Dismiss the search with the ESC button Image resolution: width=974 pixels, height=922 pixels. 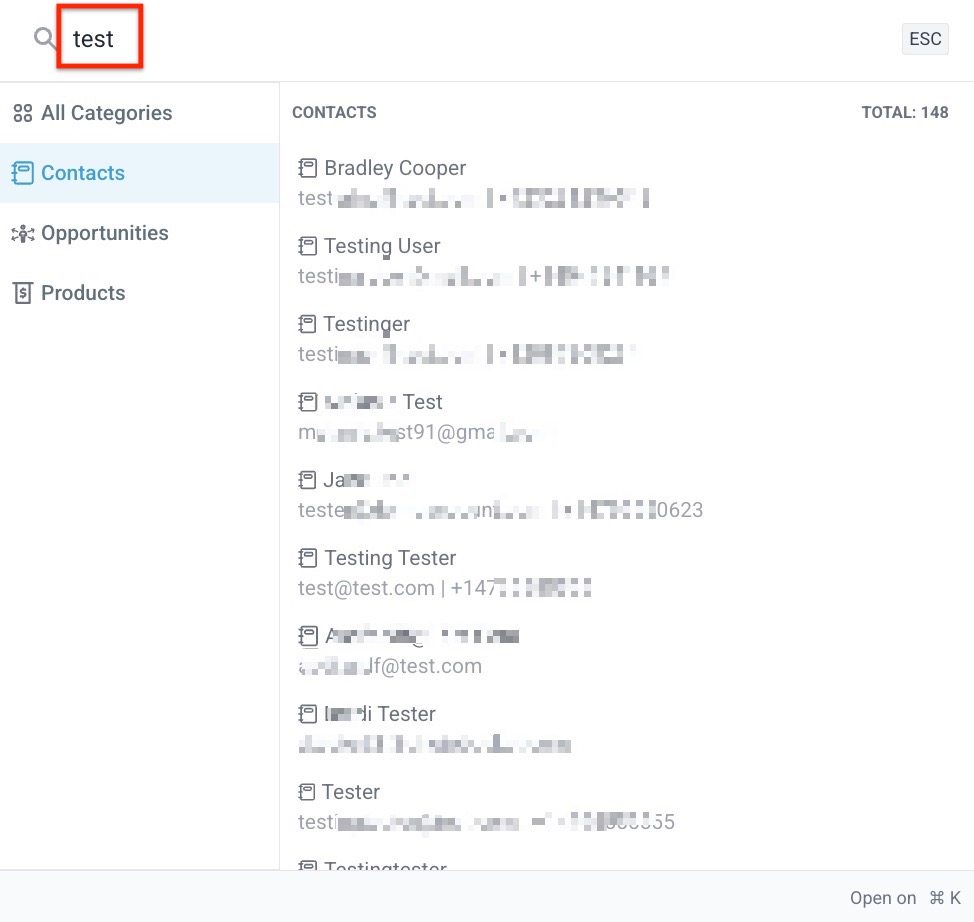[x=924, y=39]
